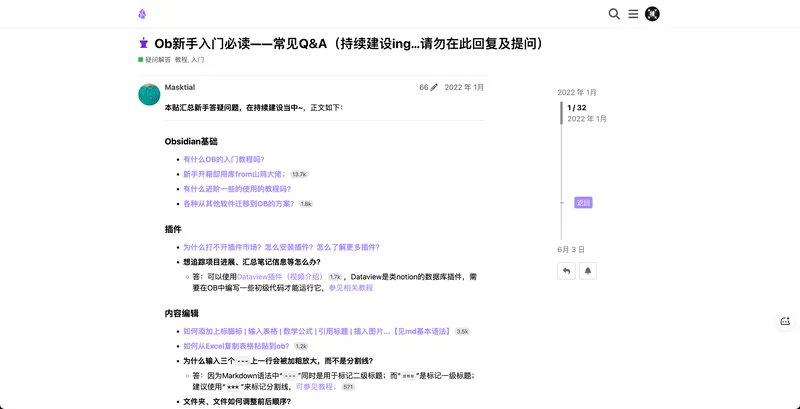Open the Masktial username link
This screenshot has width=800, height=409.
180,87
